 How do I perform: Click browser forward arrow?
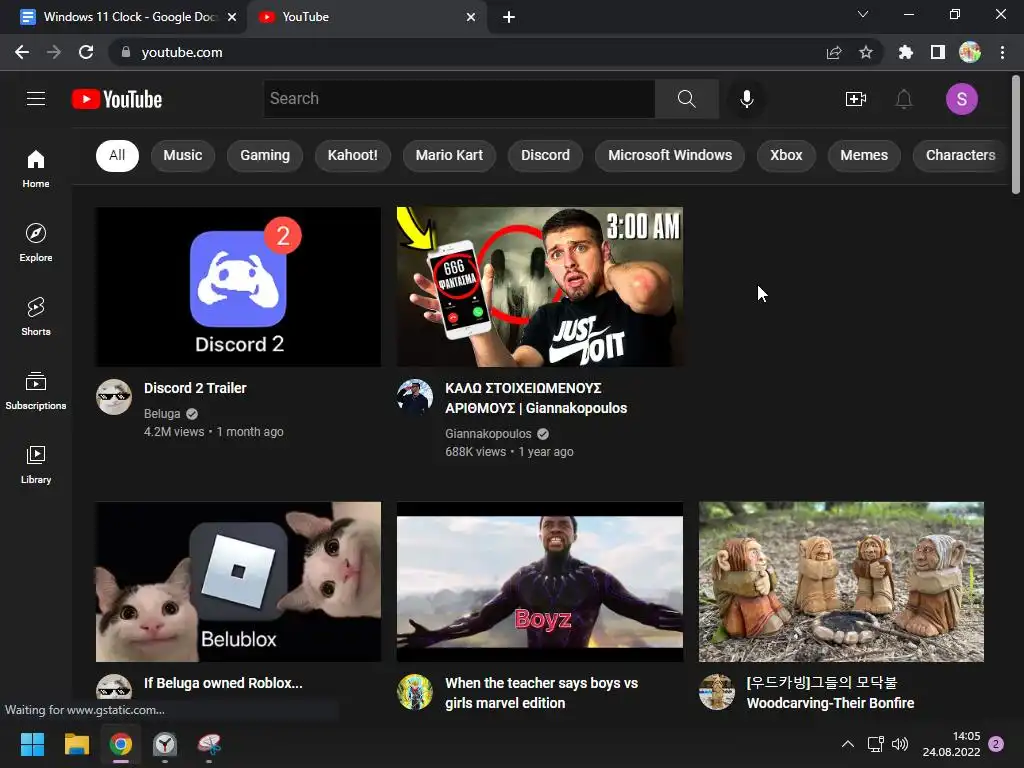point(54,52)
